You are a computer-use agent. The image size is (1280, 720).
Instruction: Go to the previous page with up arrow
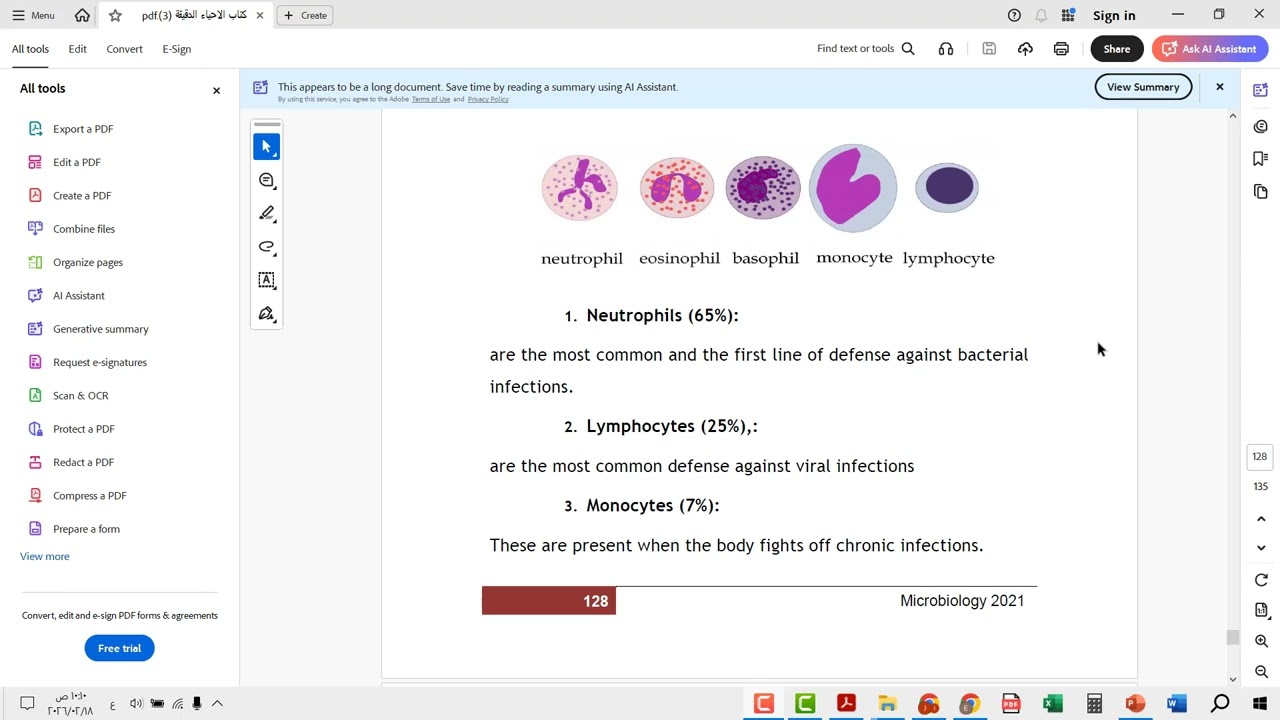point(1261,519)
